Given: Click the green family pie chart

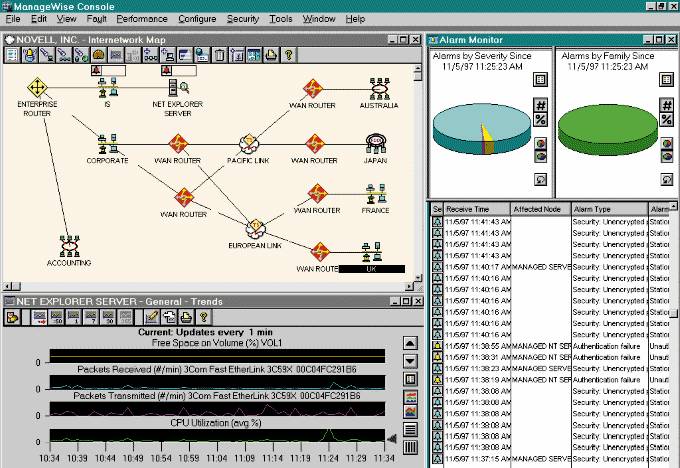Looking at the screenshot, I should [x=608, y=129].
